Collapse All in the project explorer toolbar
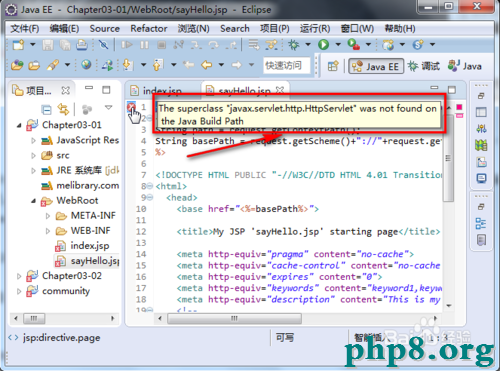Image resolution: width=500 pixels, height=371 pixels. tap(46, 109)
